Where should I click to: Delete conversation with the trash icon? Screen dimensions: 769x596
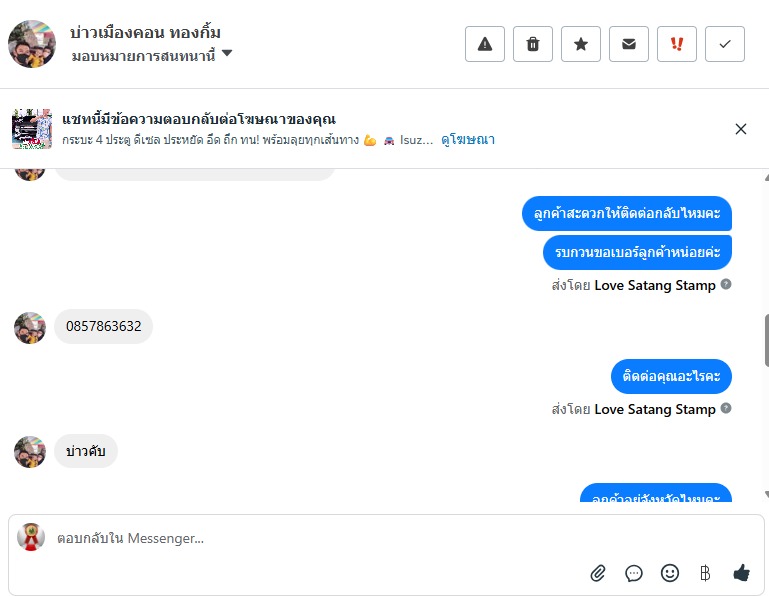point(533,44)
